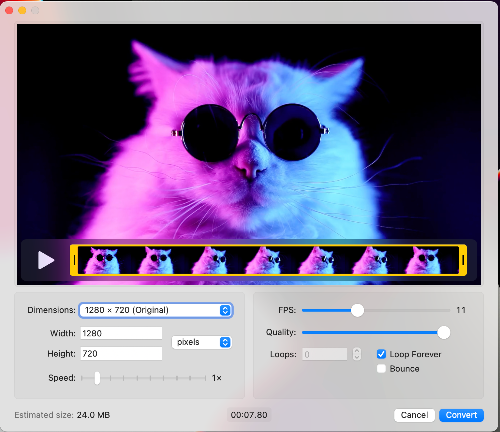Click the Estimated size 24.0 MB text
The height and width of the screenshot is (432, 500).
(x=62, y=415)
